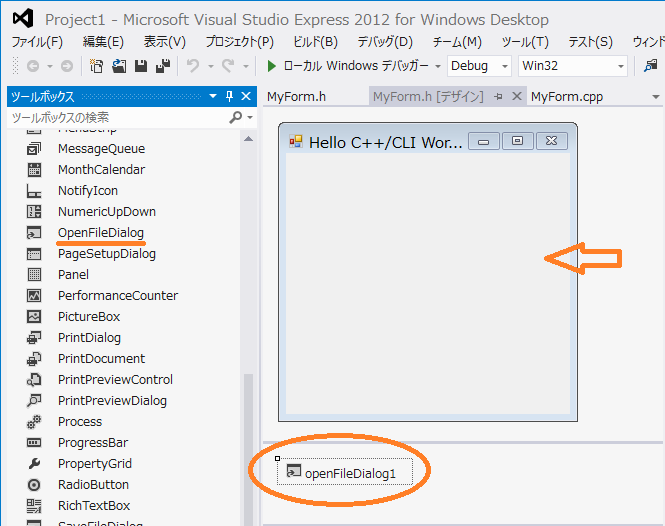
Task: Click the Visual Studio logo icon
Action: click(22, 19)
